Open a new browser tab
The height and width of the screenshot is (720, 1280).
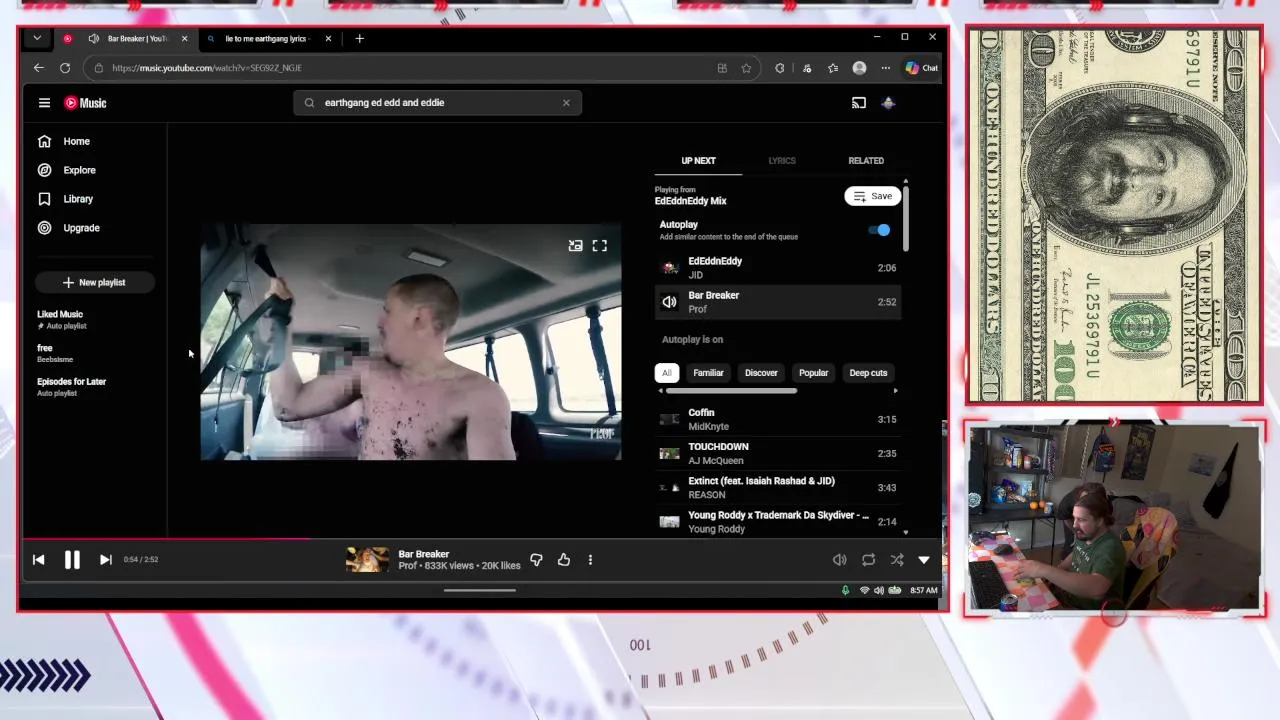(x=359, y=39)
